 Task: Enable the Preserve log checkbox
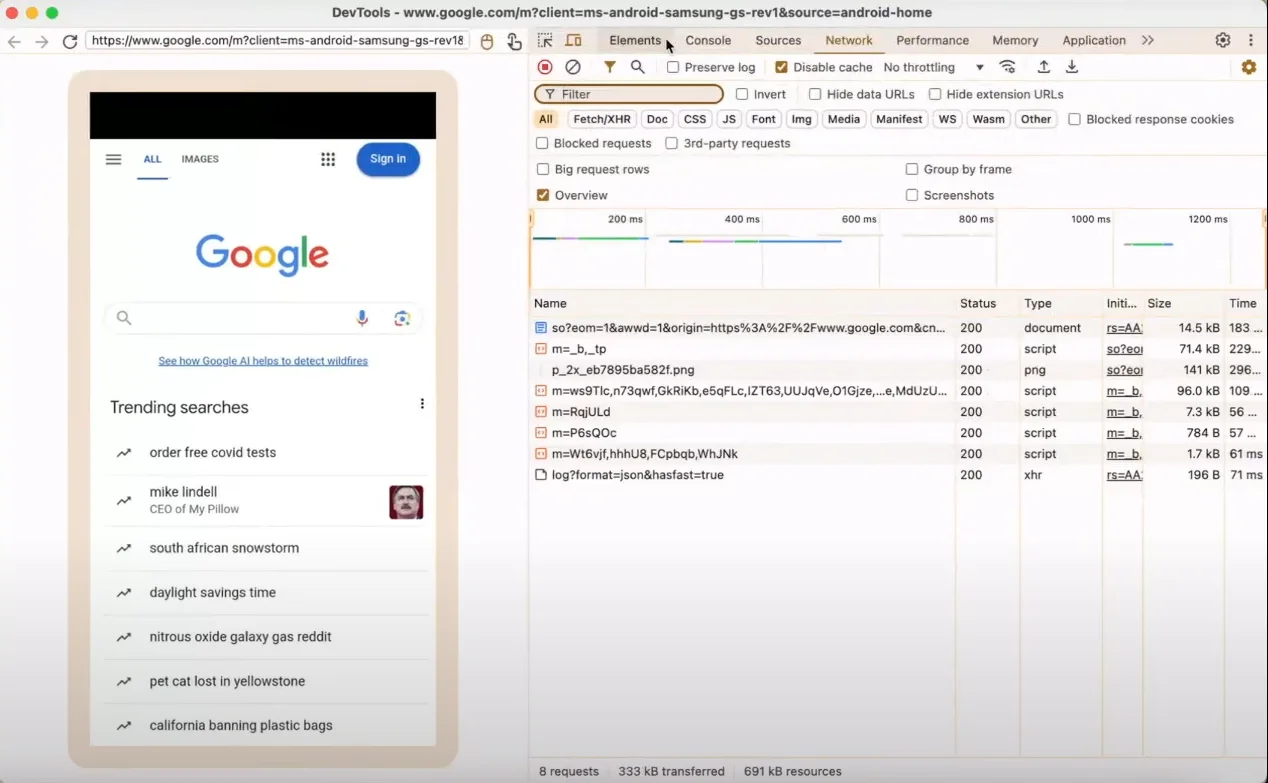click(x=673, y=67)
